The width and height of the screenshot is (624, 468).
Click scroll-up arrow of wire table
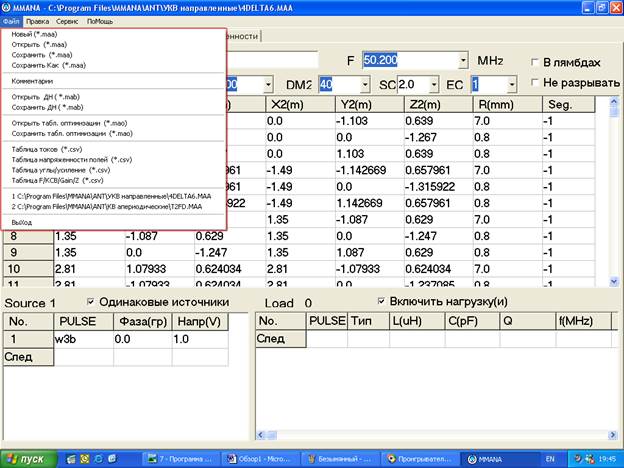613,102
